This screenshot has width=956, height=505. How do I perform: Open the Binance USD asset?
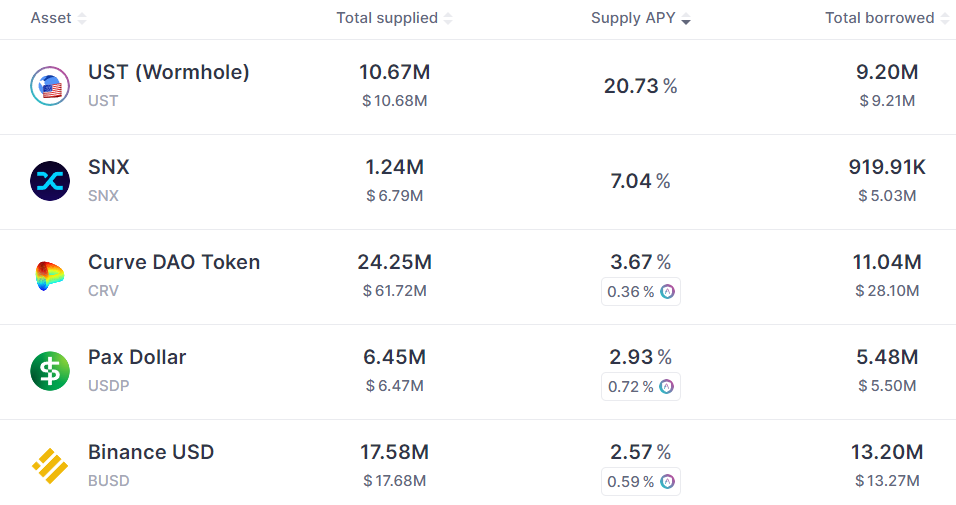coord(151,453)
